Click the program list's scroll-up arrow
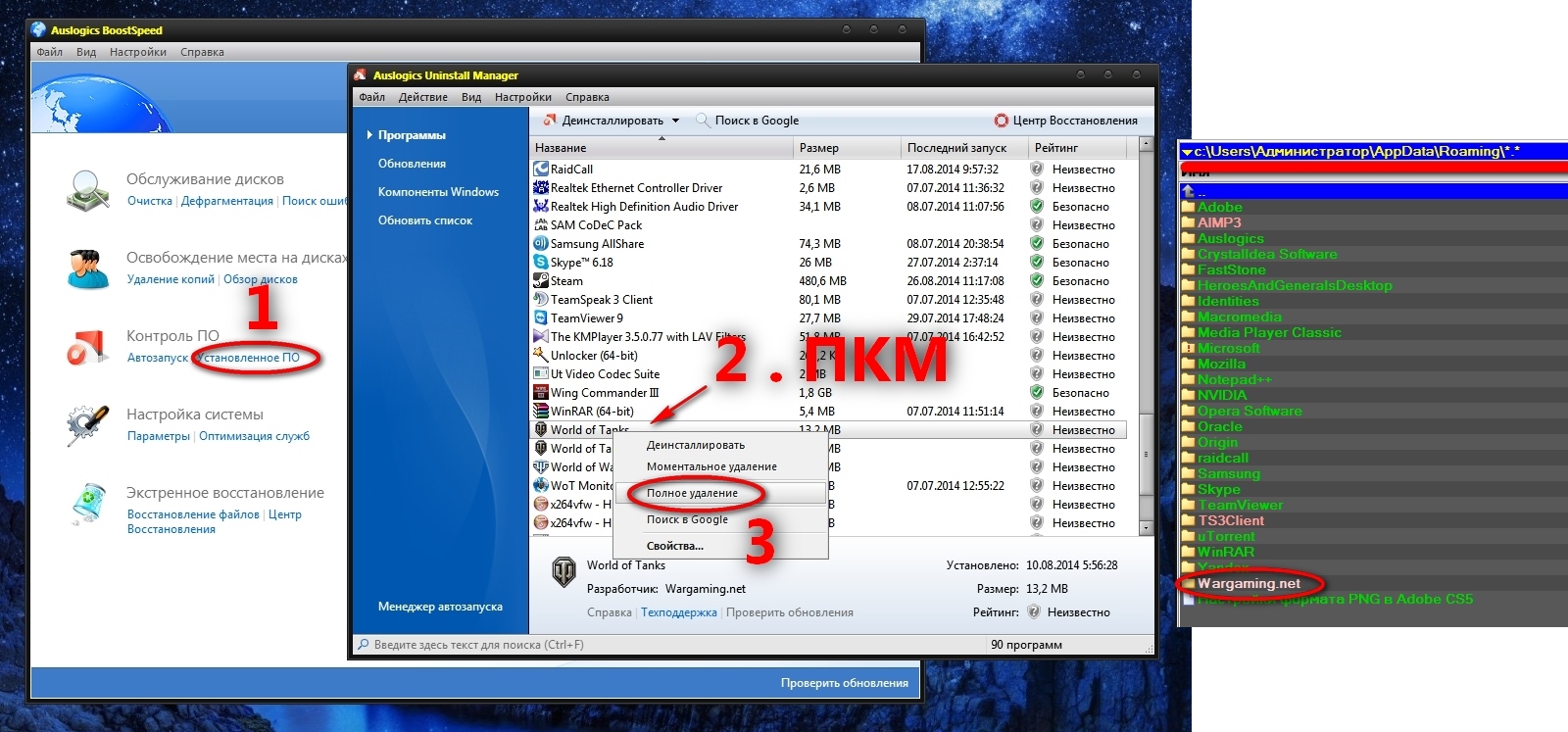Image resolution: width=1568 pixels, height=732 pixels. coord(1146,145)
